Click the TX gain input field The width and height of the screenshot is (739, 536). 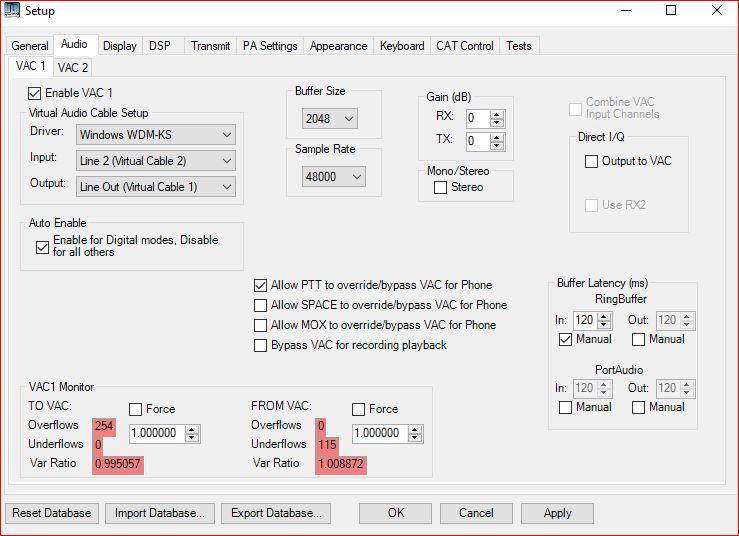(x=477, y=142)
